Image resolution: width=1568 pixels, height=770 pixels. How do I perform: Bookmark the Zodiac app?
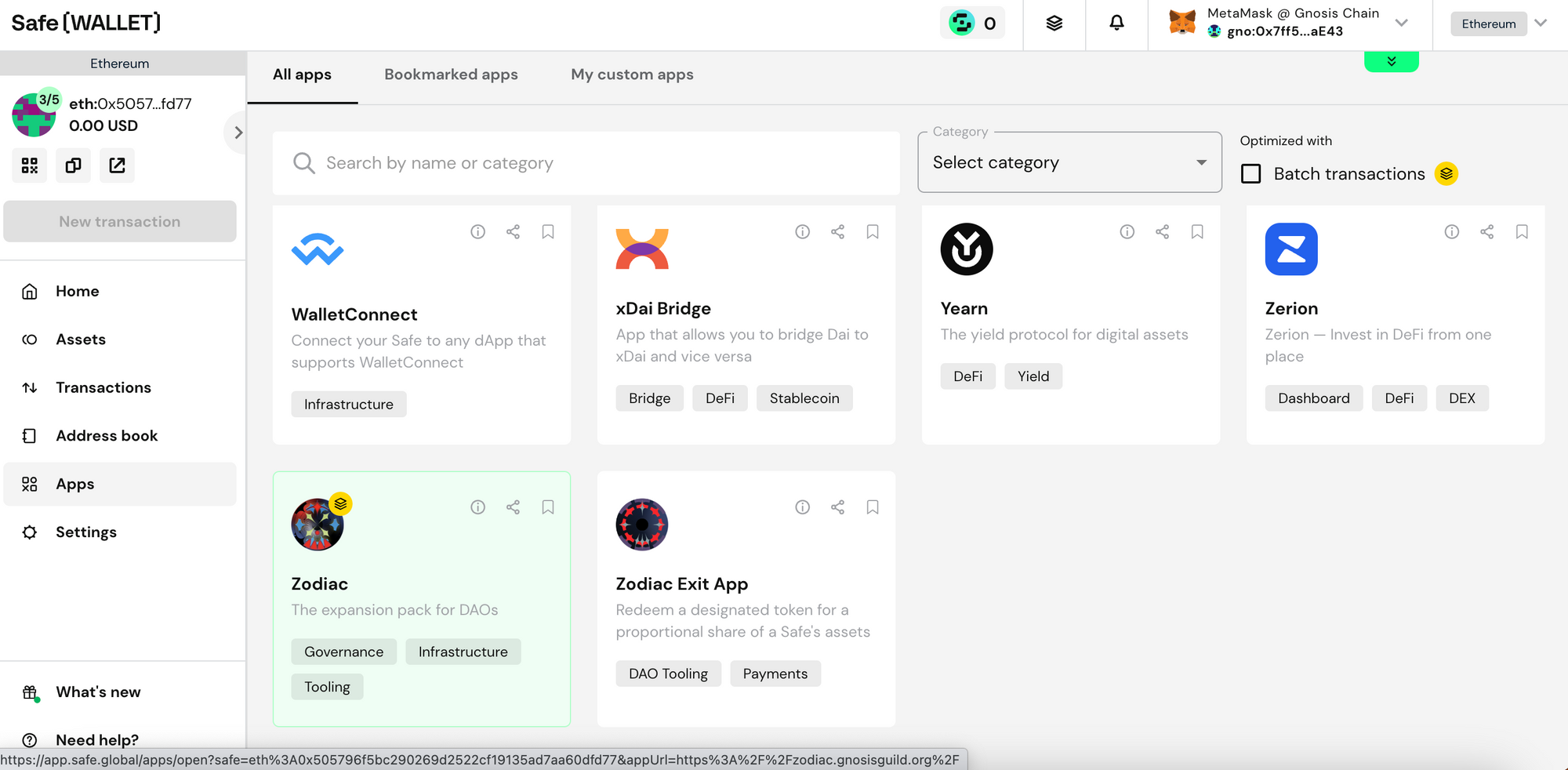548,507
